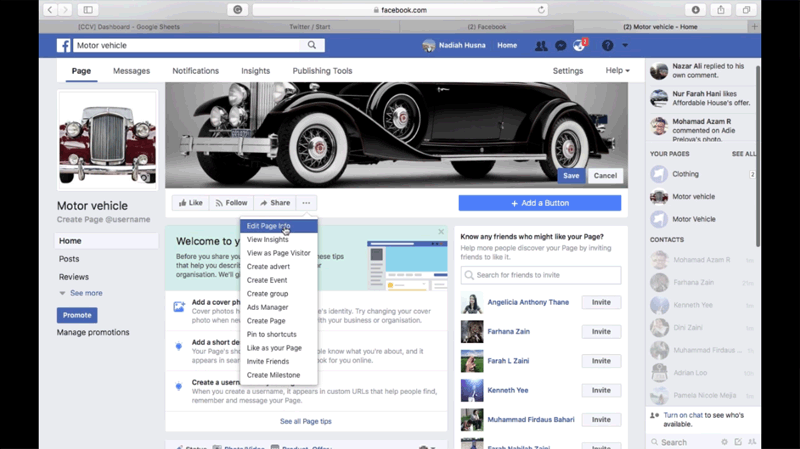Click the Facebook logo icon
Viewport: 800px width, 449px height.
coord(63,45)
